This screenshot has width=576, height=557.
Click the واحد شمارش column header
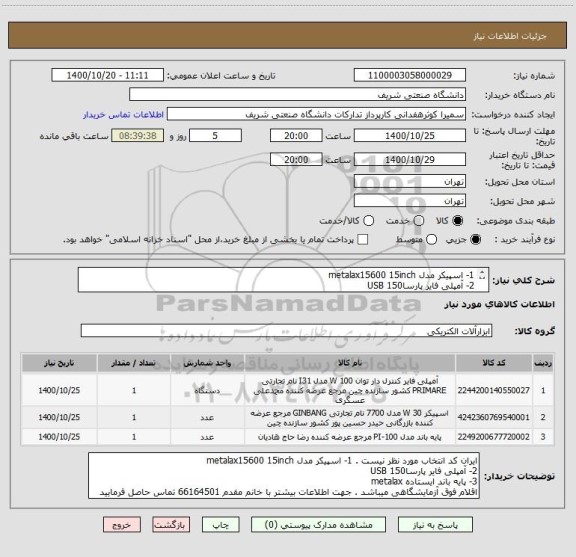tap(207, 363)
